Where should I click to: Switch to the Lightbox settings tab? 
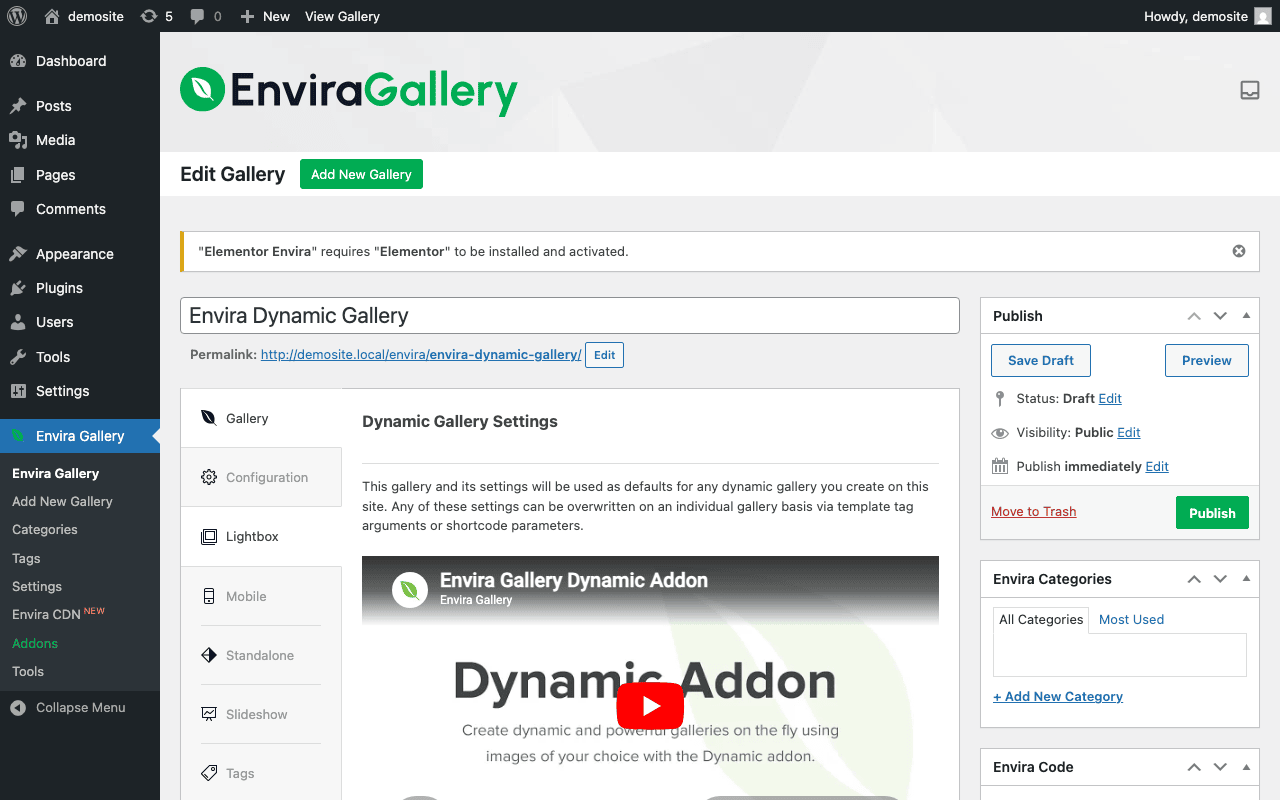click(250, 536)
